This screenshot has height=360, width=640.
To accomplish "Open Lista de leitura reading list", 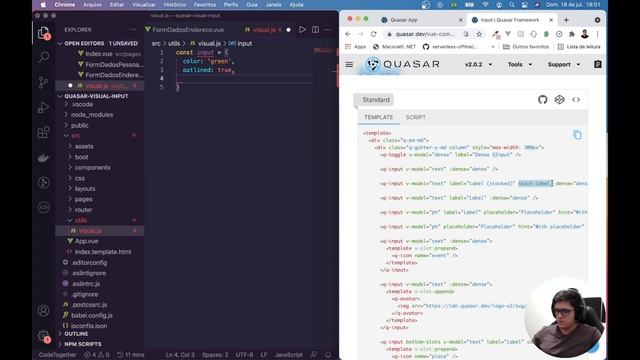I will [x=579, y=47].
